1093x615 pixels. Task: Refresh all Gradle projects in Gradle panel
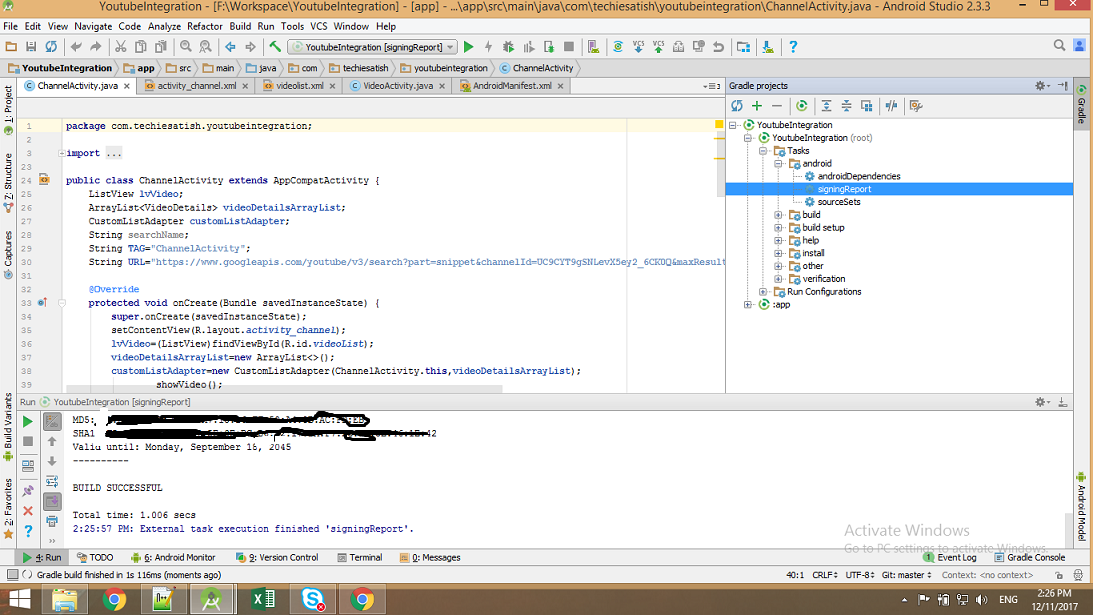click(x=737, y=106)
